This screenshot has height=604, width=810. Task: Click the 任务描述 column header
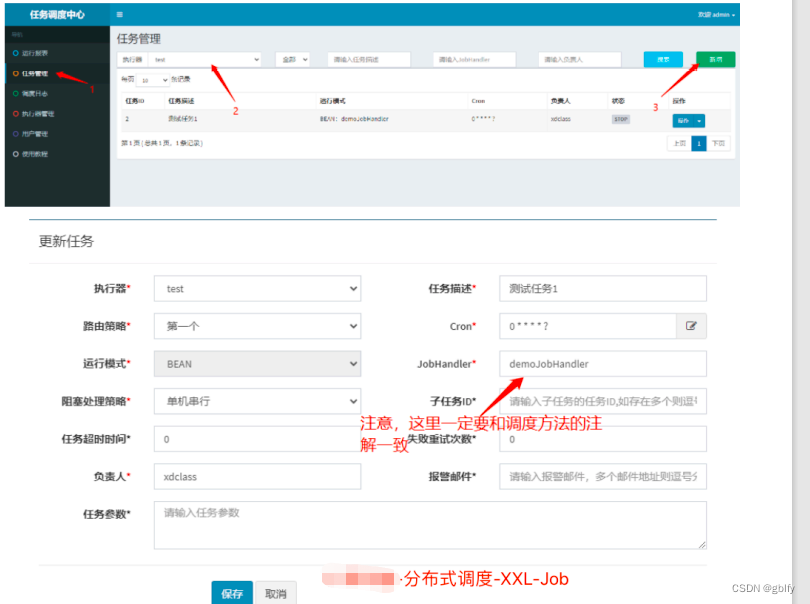[x=181, y=101]
